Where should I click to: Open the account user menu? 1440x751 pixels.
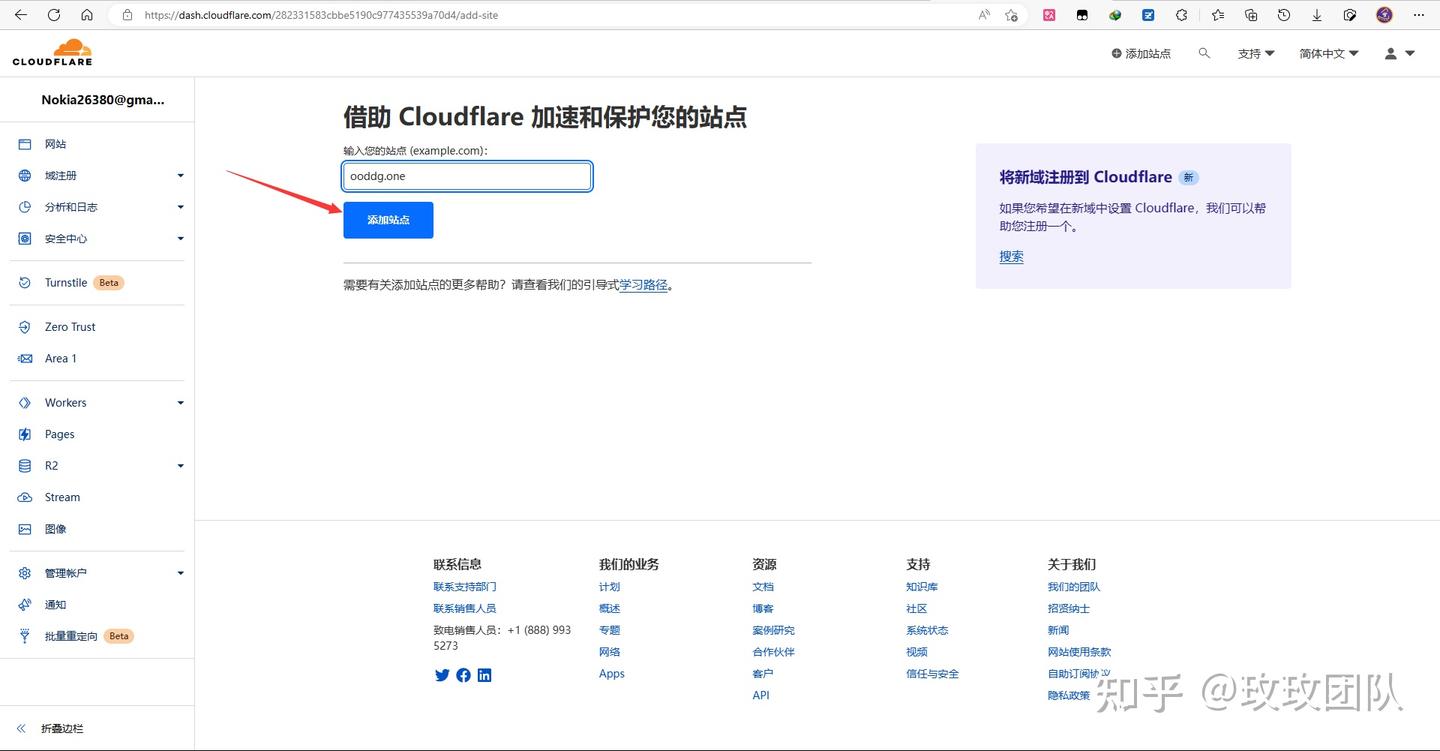(1398, 53)
